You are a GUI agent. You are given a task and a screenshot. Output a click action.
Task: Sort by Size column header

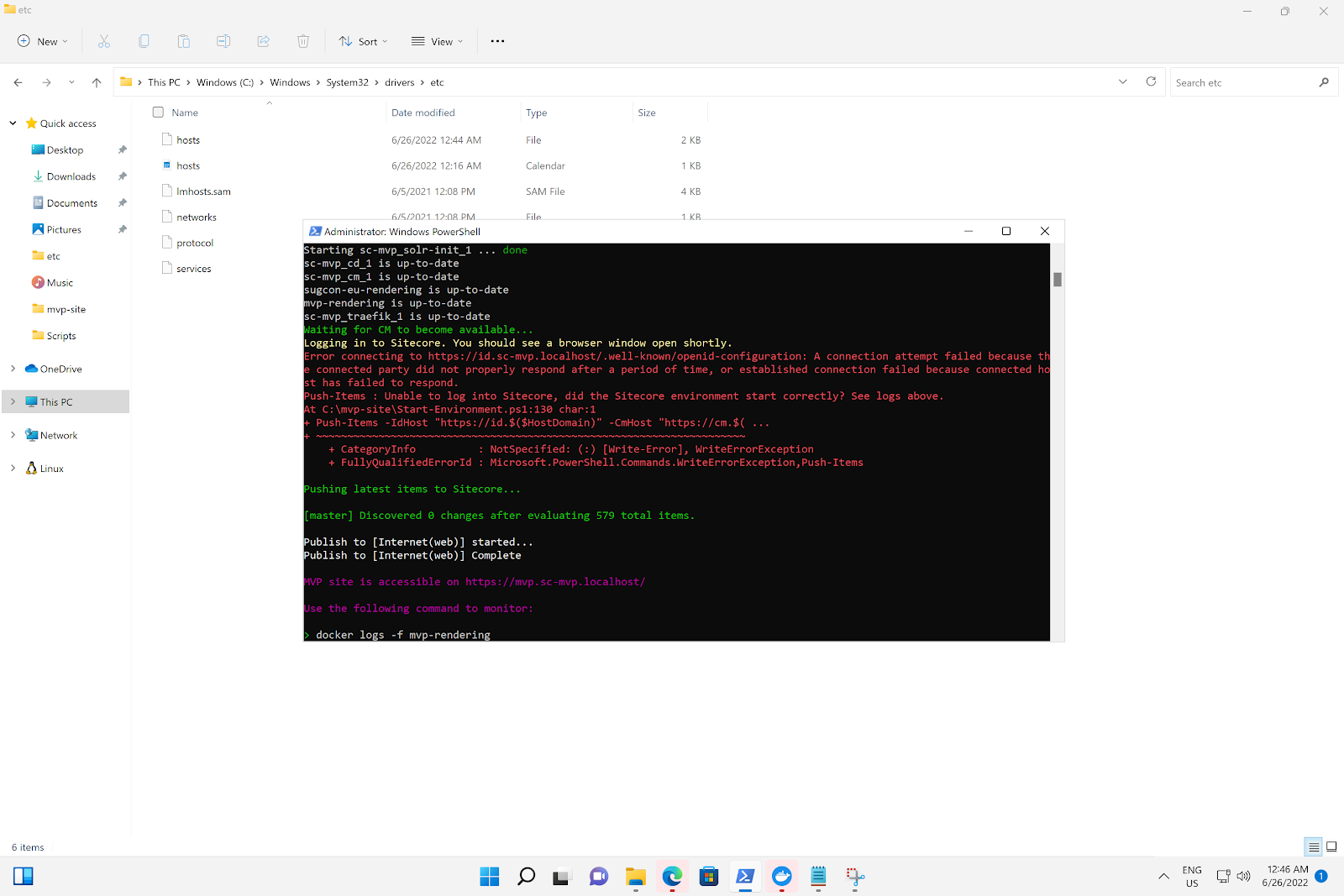pos(647,113)
